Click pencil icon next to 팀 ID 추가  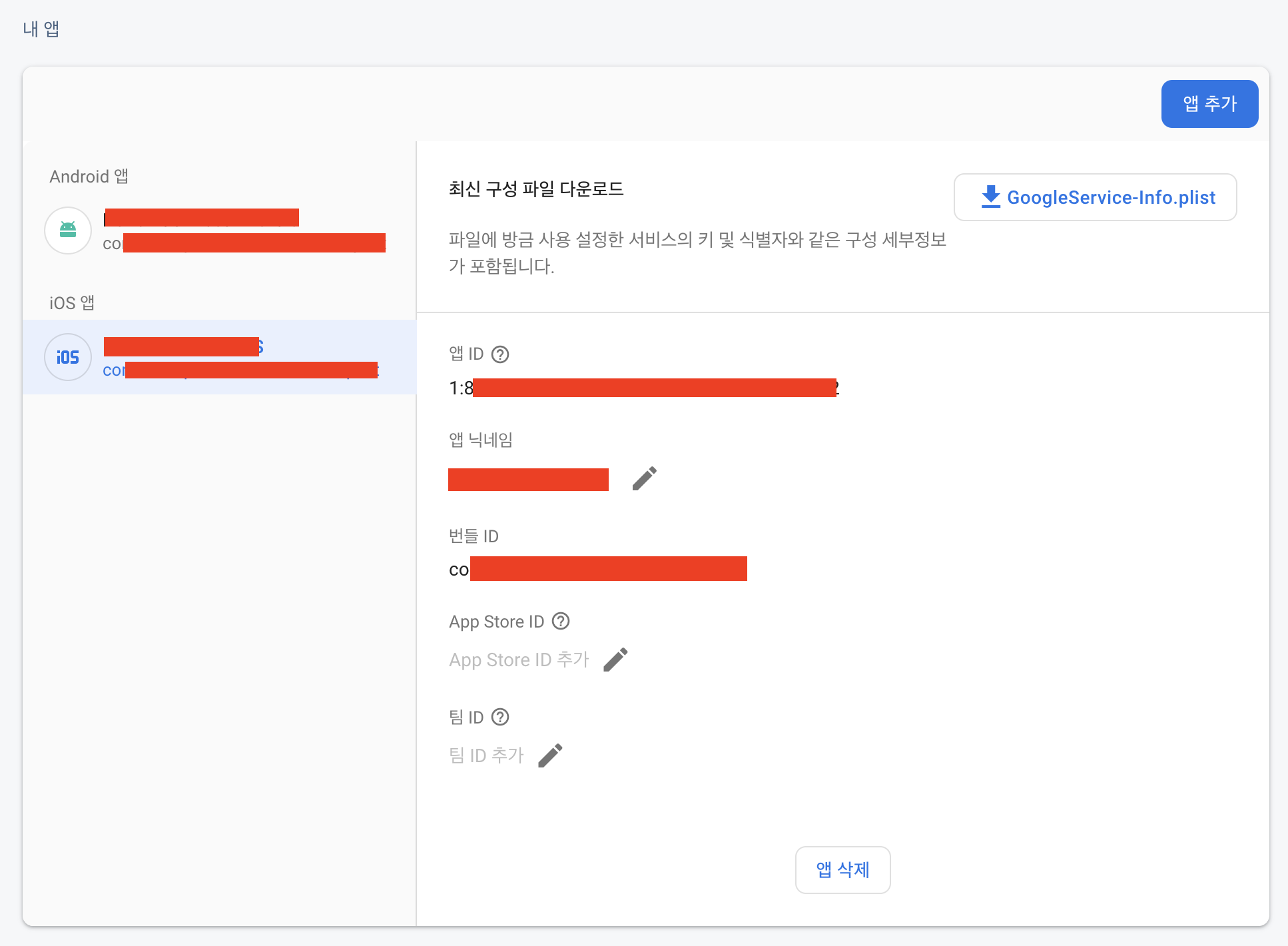(550, 755)
